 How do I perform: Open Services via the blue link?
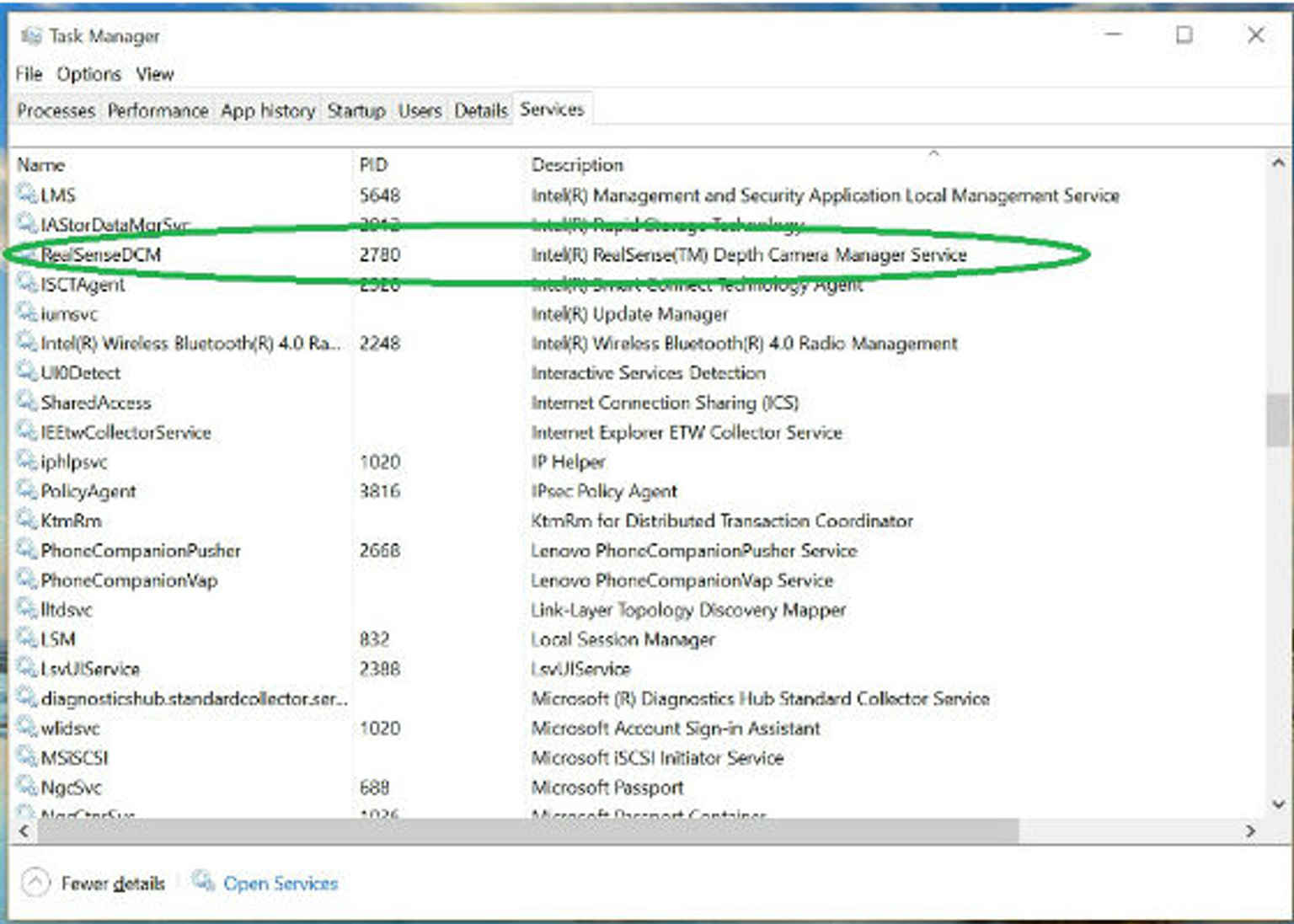(x=281, y=883)
